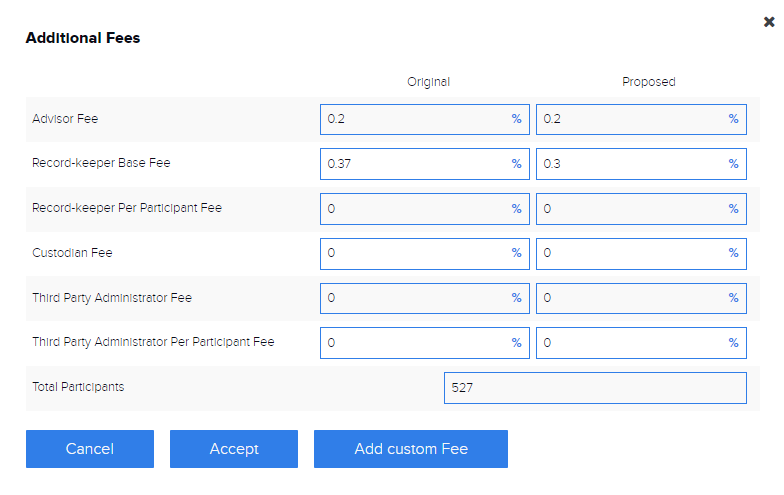Viewport: 784px width, 495px height.
Task: Click the proposed Custodian Fee field
Action: pos(630,254)
